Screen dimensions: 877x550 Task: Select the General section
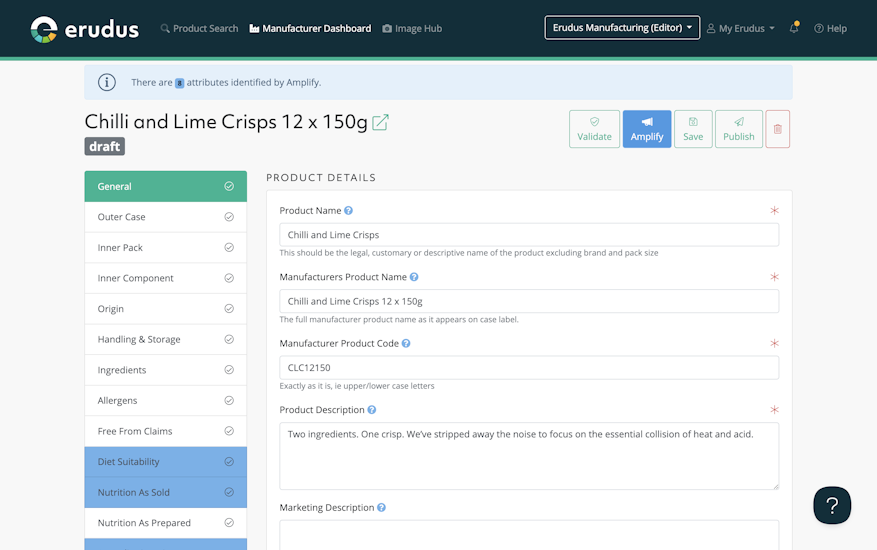coord(166,186)
